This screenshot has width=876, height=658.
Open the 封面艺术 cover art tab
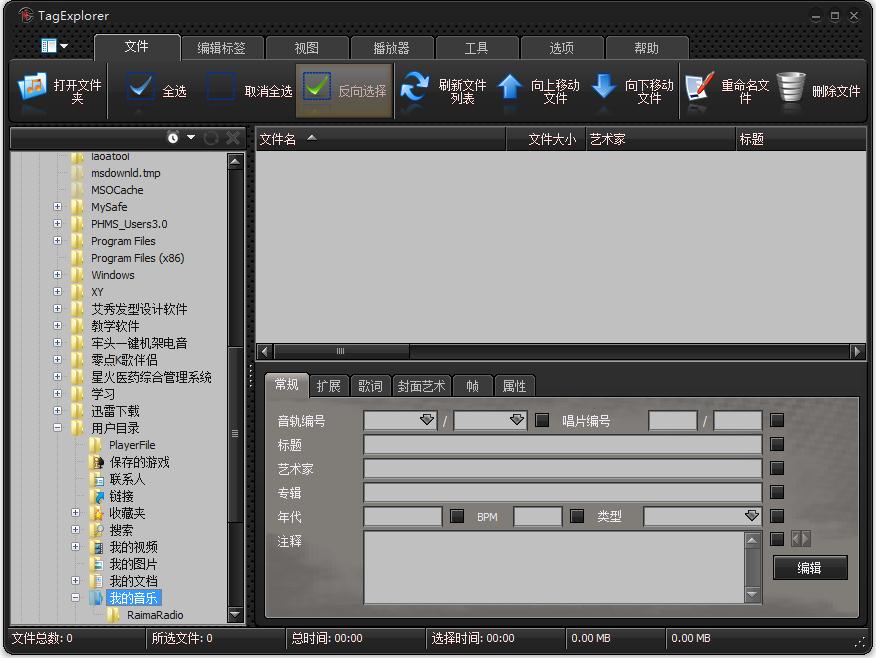coord(421,386)
